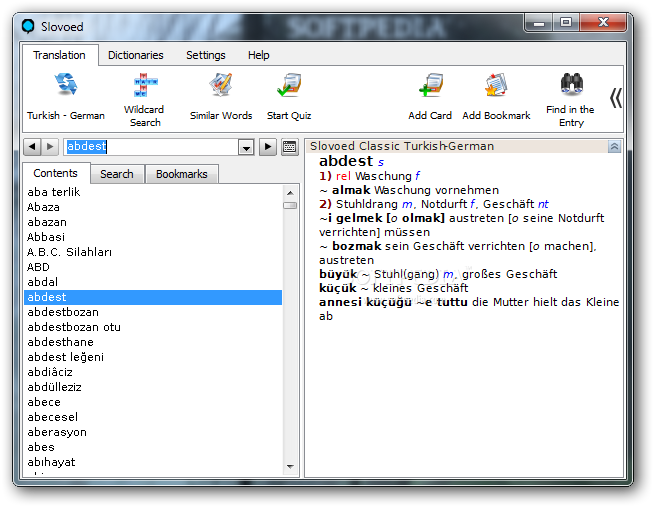Click the word list scrollbar down arrow
Viewport: 654px width, 507px height.
pos(290,467)
